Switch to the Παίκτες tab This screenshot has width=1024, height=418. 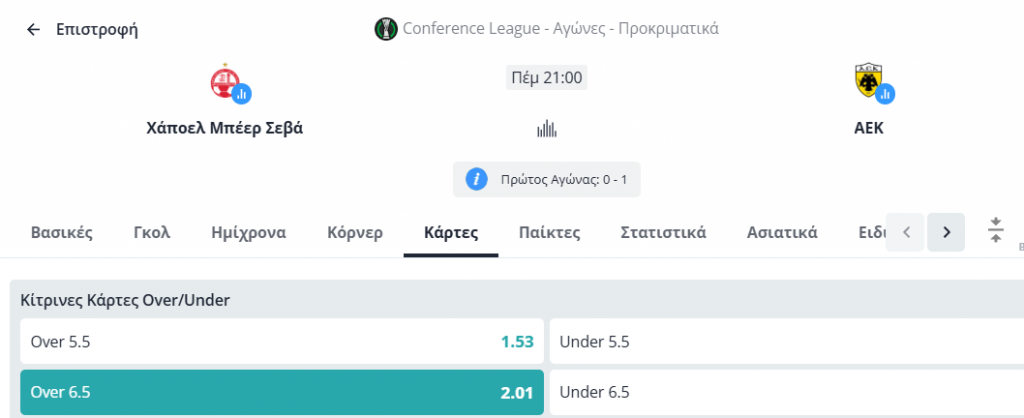click(549, 233)
